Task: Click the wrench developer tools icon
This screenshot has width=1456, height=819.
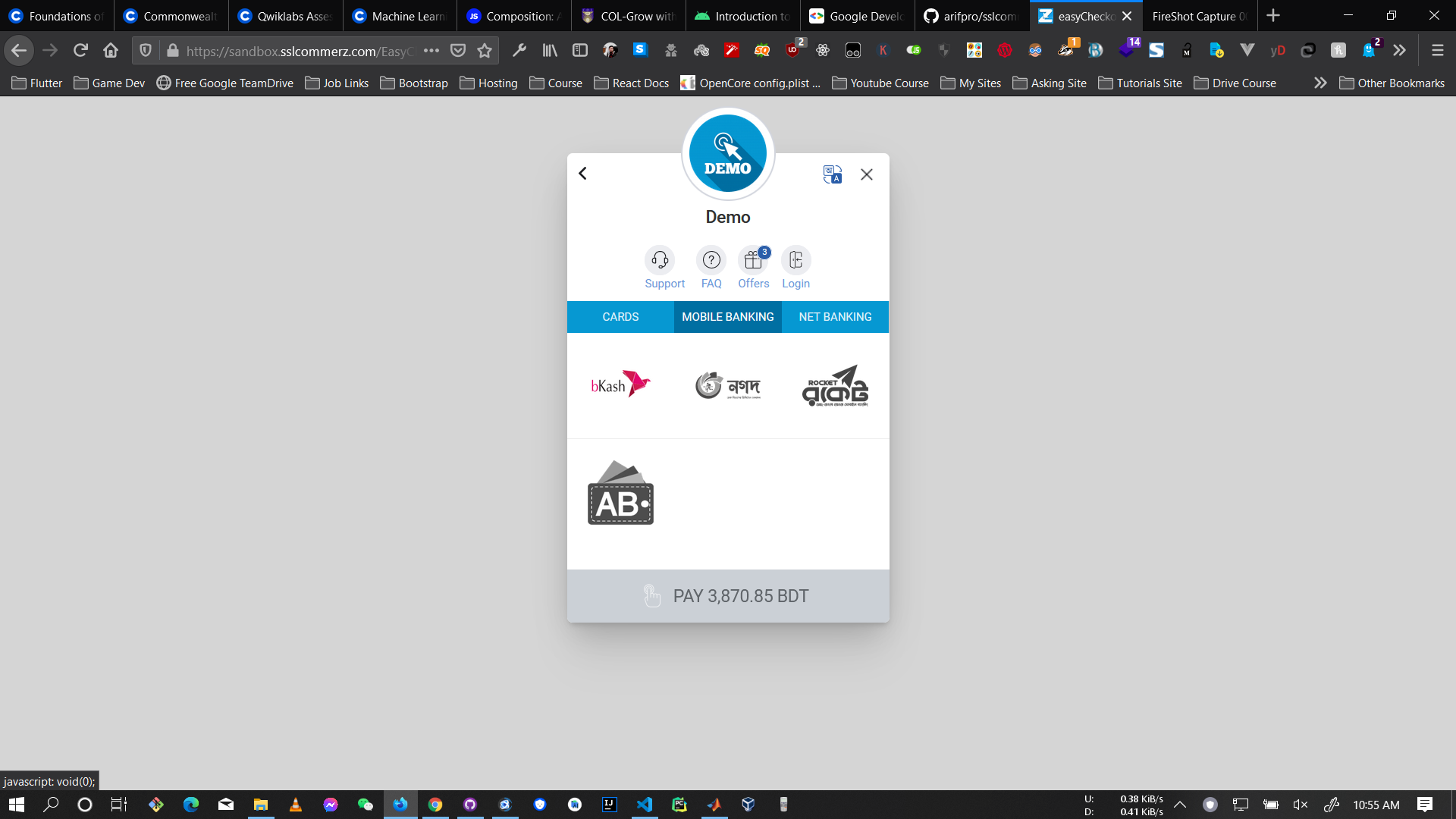Action: pos(519,51)
